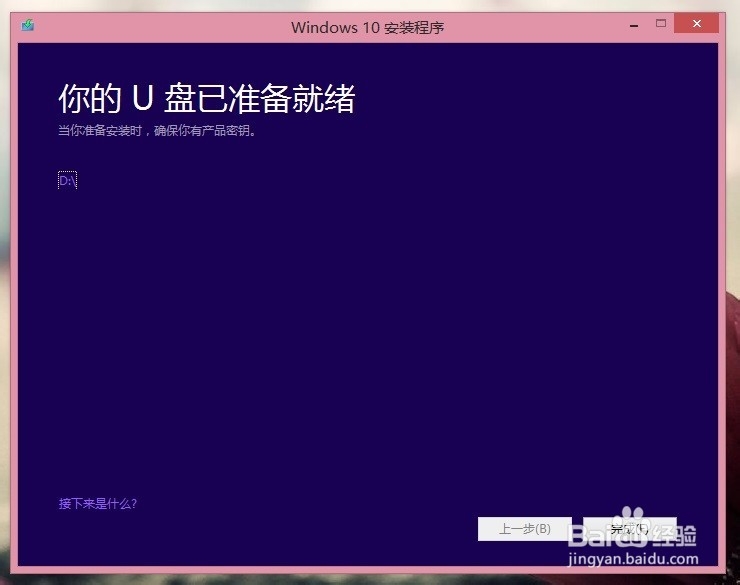Open the D:\ drive link
Image resolution: width=740 pixels, height=585 pixels.
(x=67, y=180)
